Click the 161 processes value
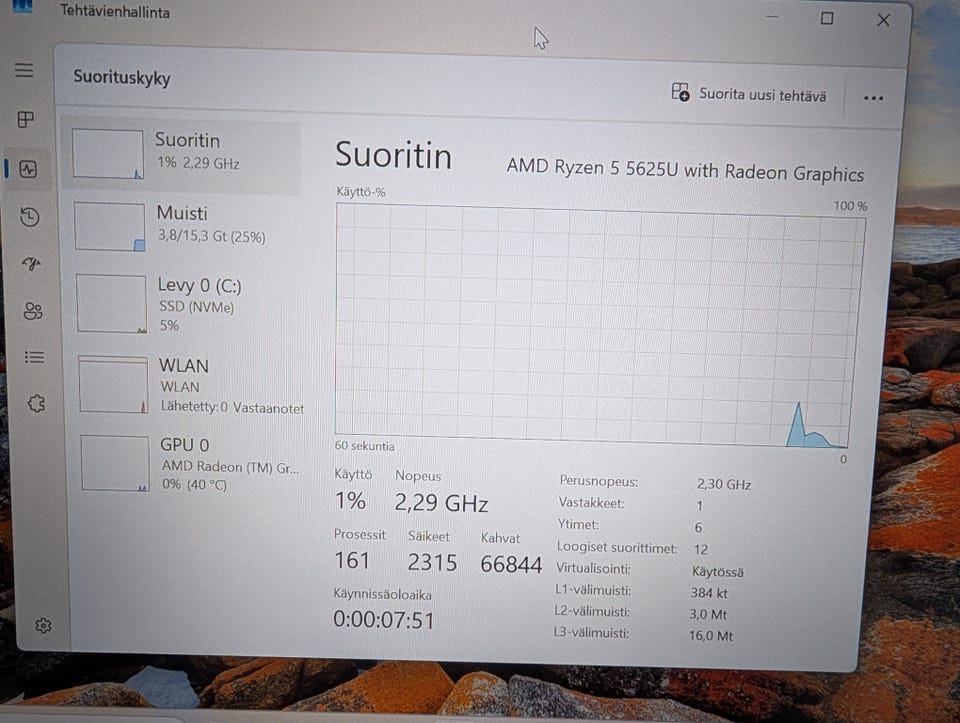The image size is (960, 723). pos(352,560)
